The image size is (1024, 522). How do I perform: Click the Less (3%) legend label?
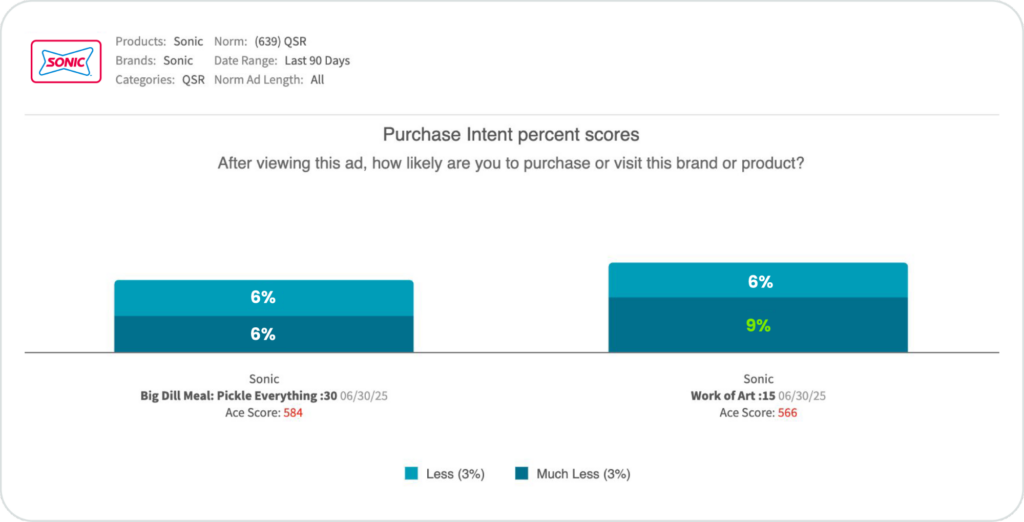(455, 474)
